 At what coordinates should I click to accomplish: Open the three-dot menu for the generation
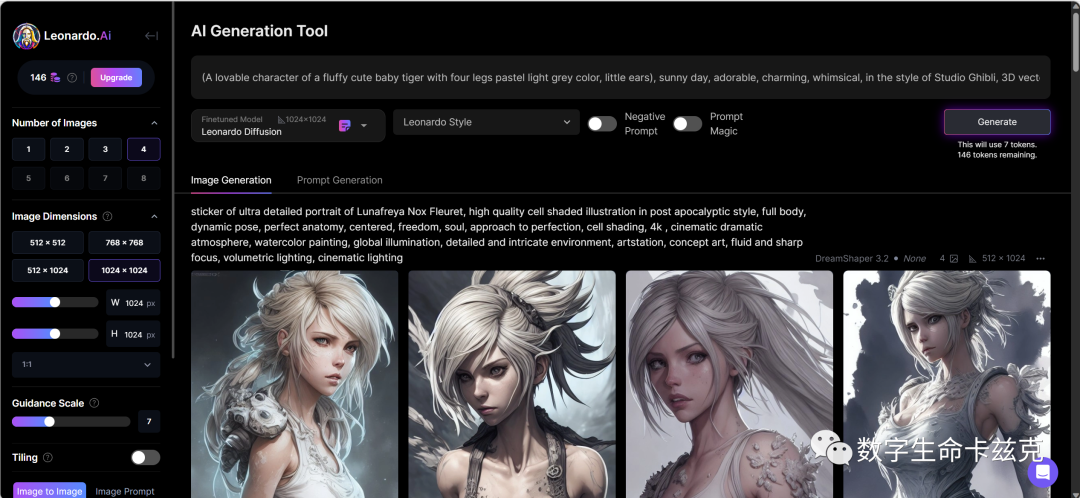point(1040,258)
